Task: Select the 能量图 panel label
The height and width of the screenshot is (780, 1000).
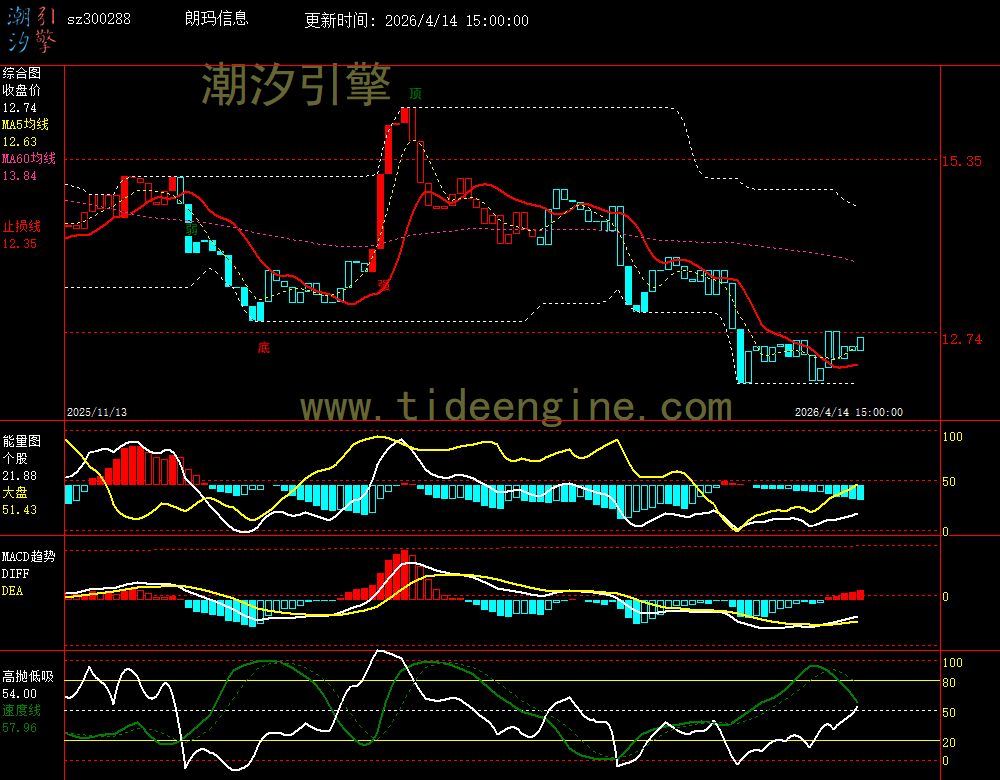Action: click(x=21, y=440)
